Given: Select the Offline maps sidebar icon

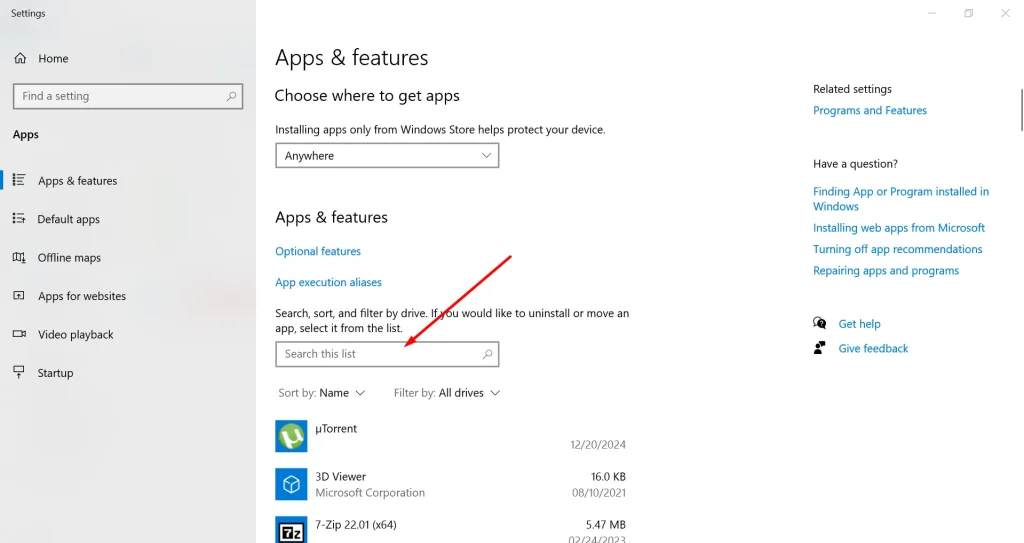Looking at the screenshot, I should pos(19,257).
